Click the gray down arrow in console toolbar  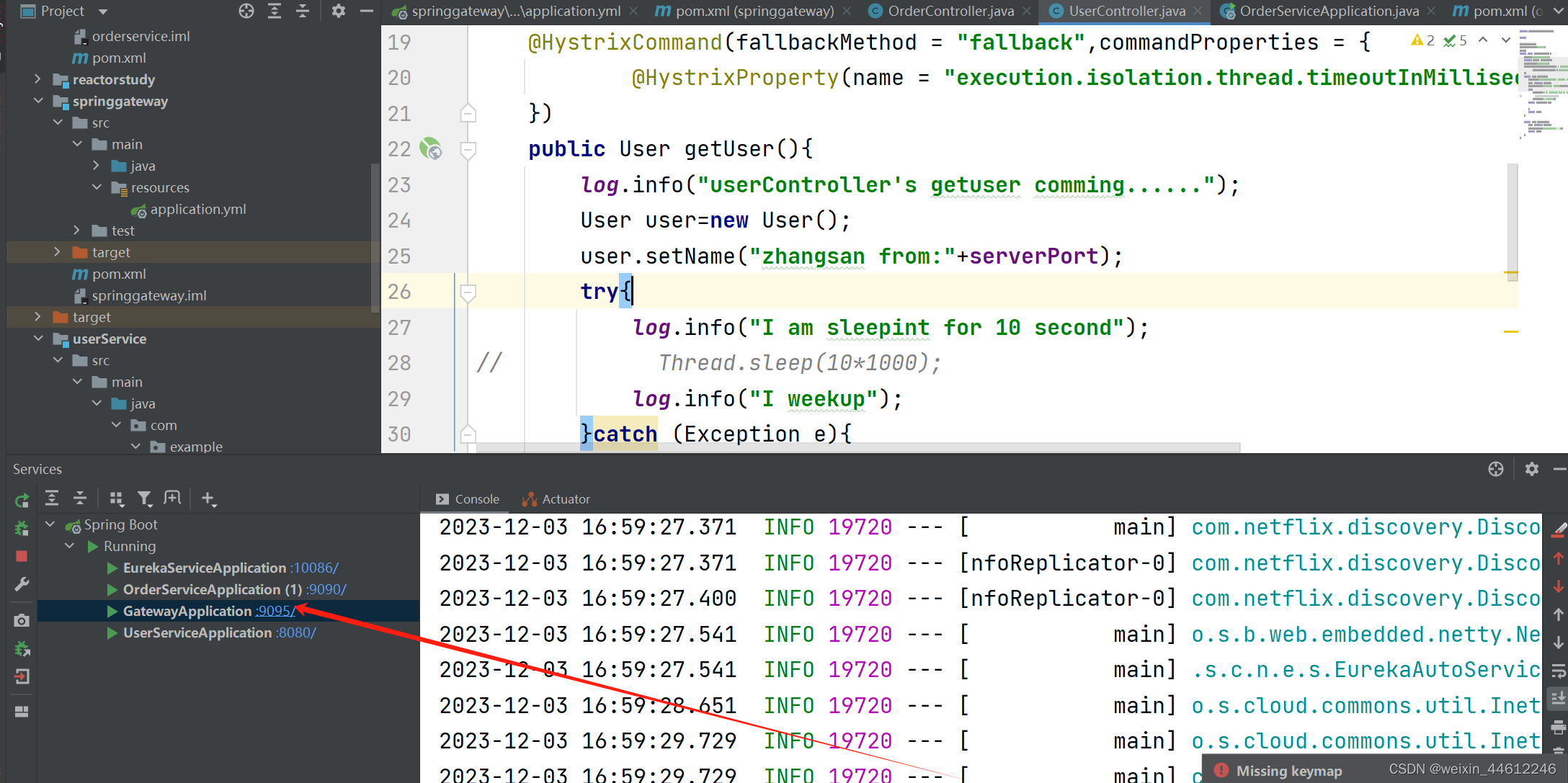(x=1559, y=642)
